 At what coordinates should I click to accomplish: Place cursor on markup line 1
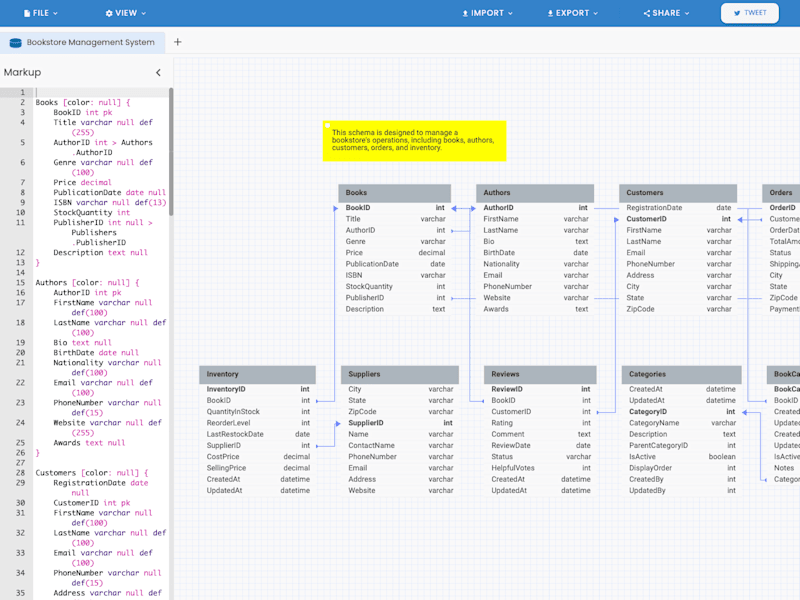click(x=101, y=92)
